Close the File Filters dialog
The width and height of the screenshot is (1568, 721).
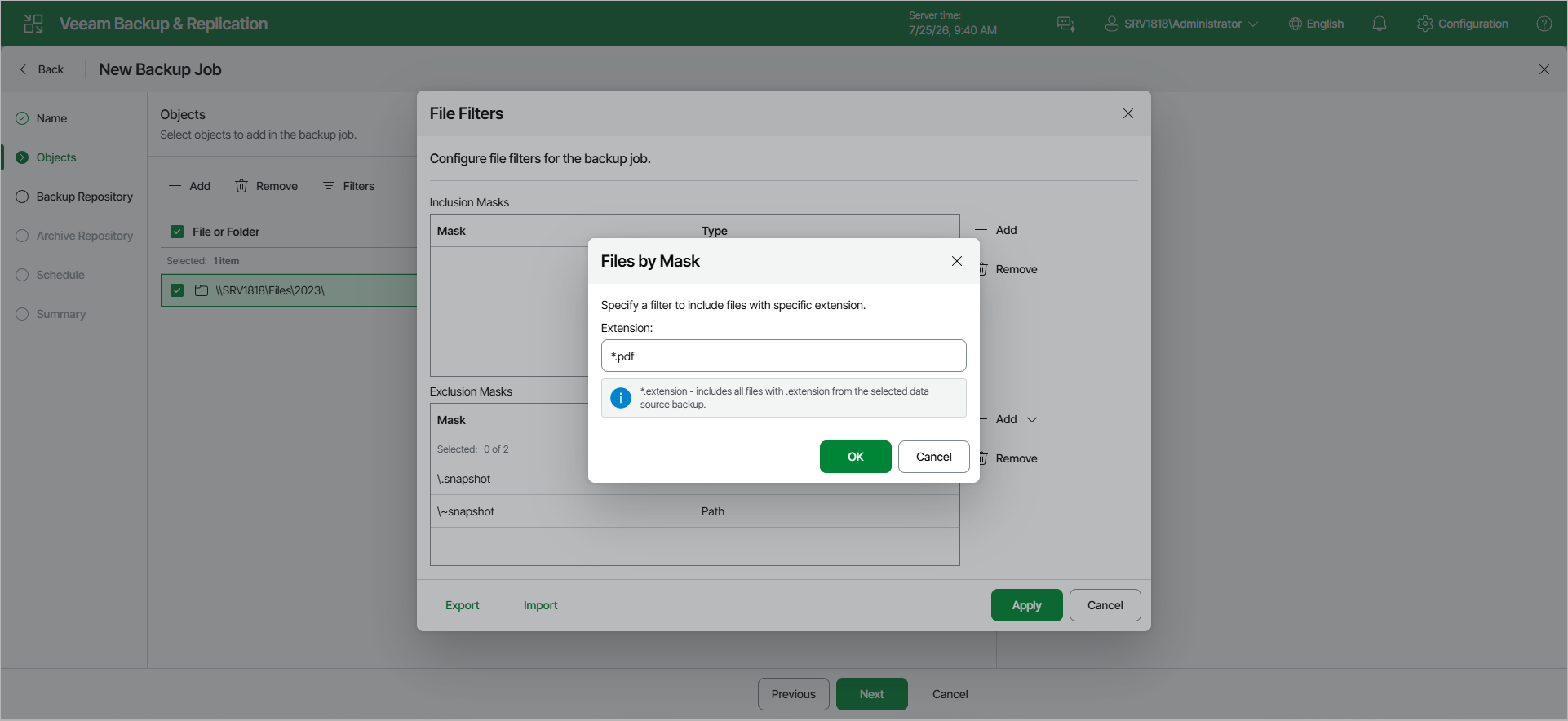(x=1128, y=113)
